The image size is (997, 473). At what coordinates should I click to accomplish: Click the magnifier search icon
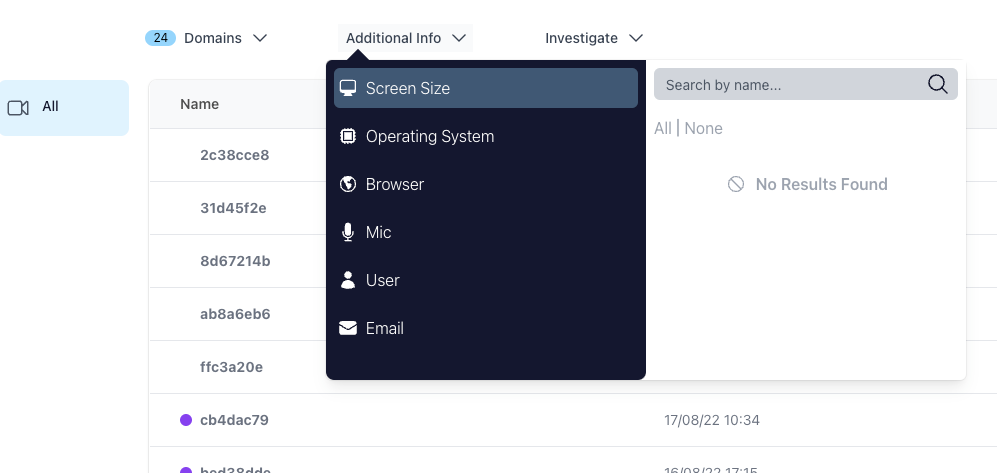tap(937, 85)
